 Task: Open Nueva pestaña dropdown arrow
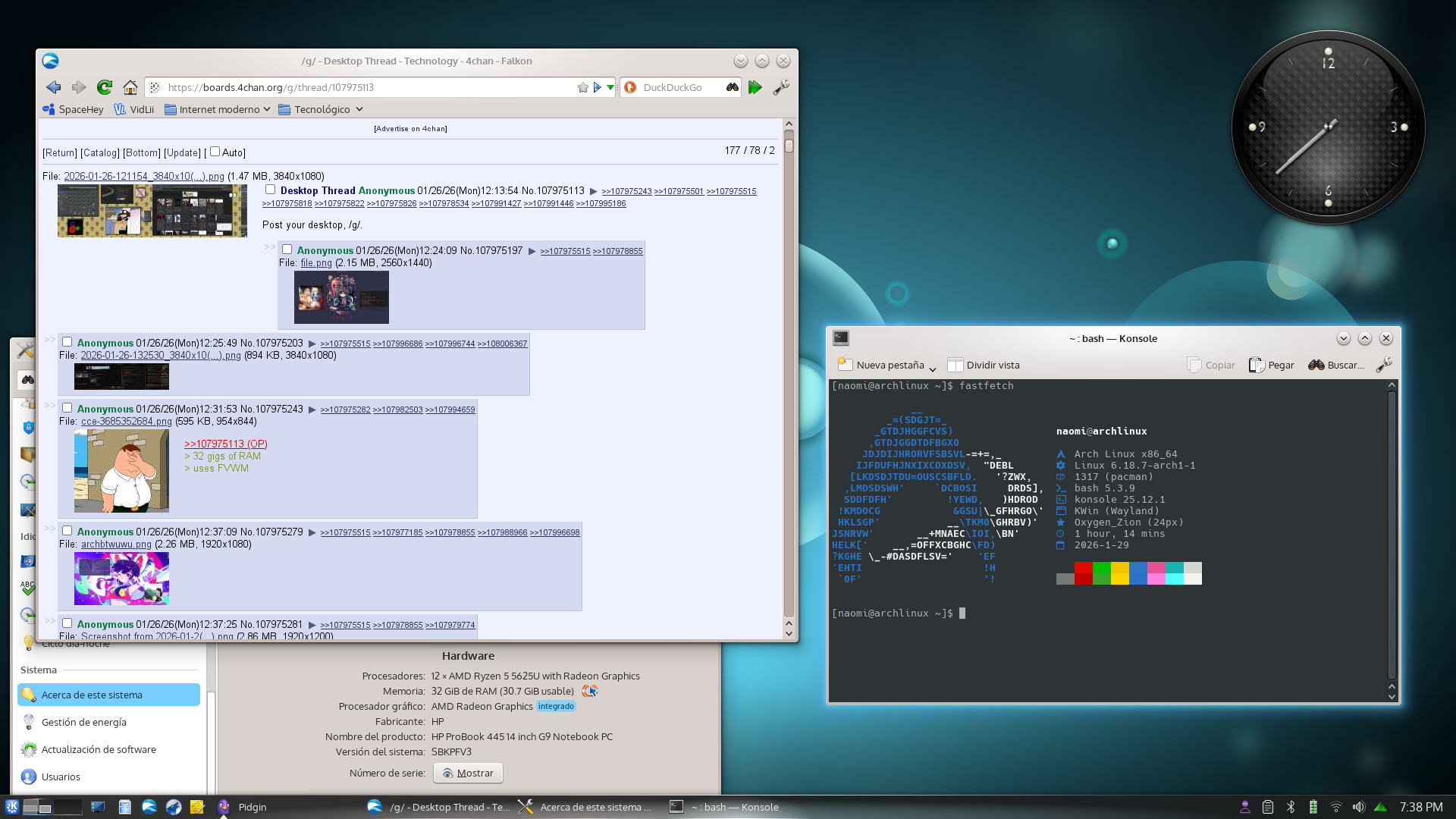pyautogui.click(x=933, y=369)
